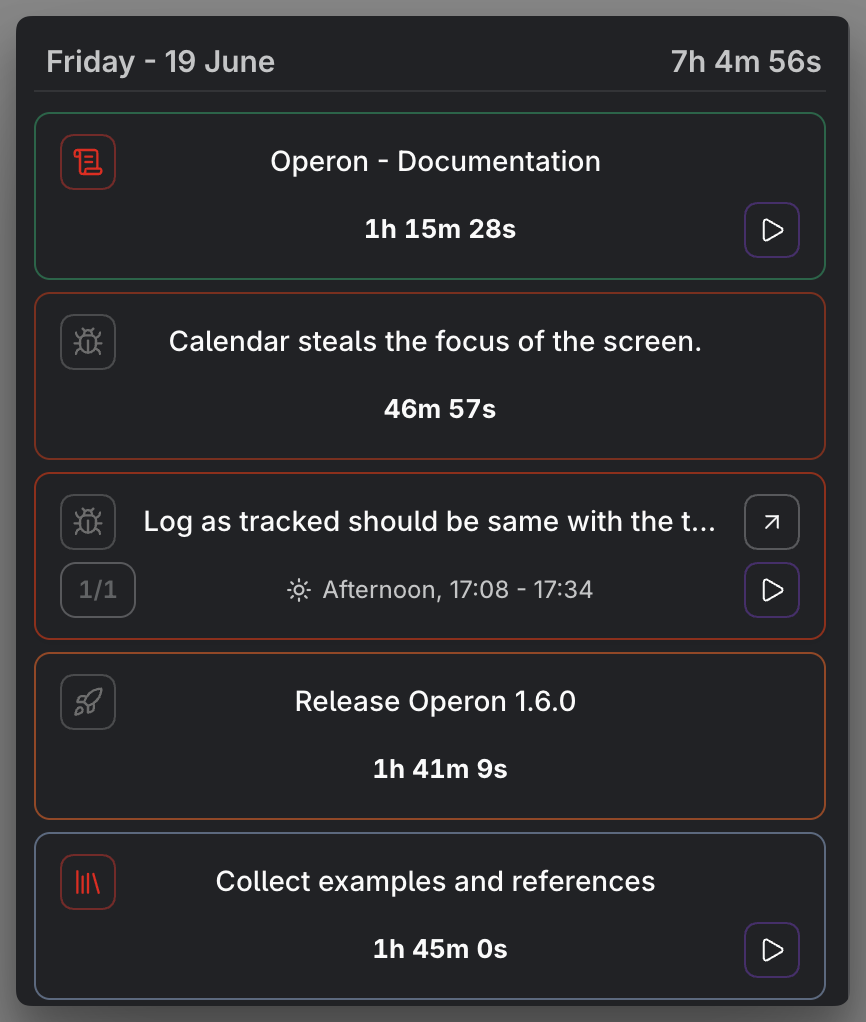Click the bug icon on Log as tracked card

(x=88, y=522)
